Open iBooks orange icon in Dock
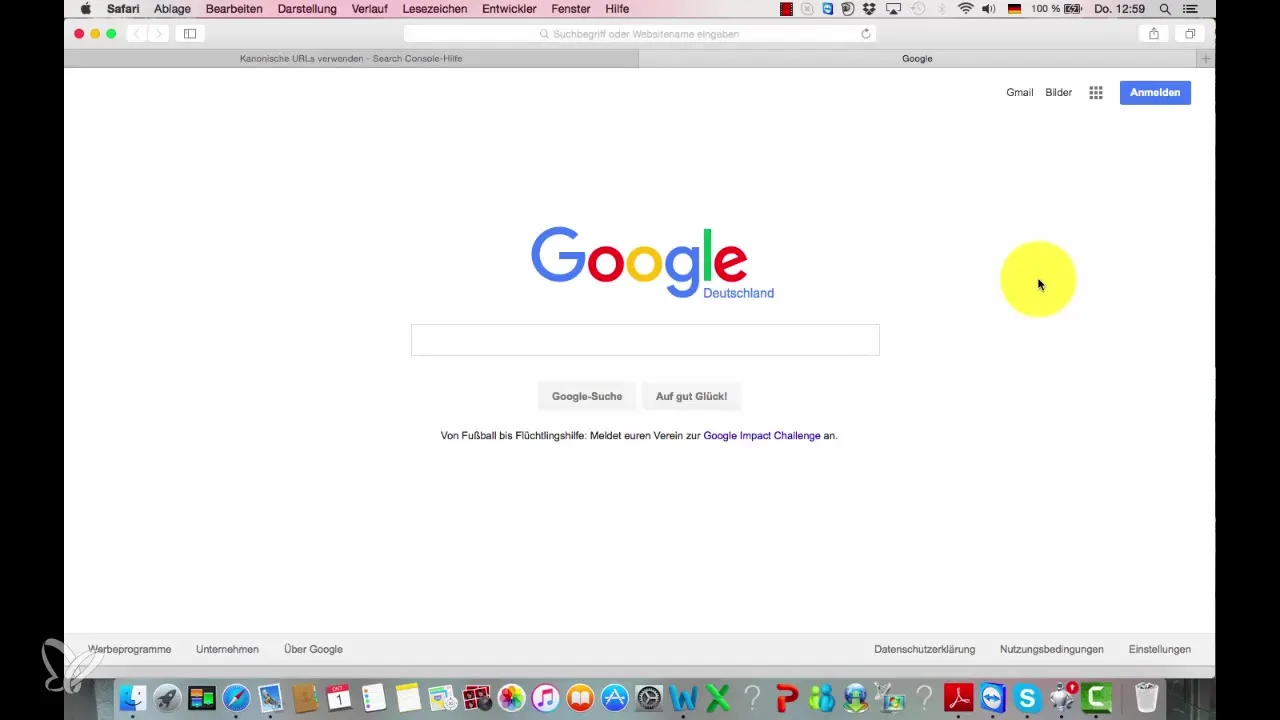The width and height of the screenshot is (1280, 720). [580, 697]
